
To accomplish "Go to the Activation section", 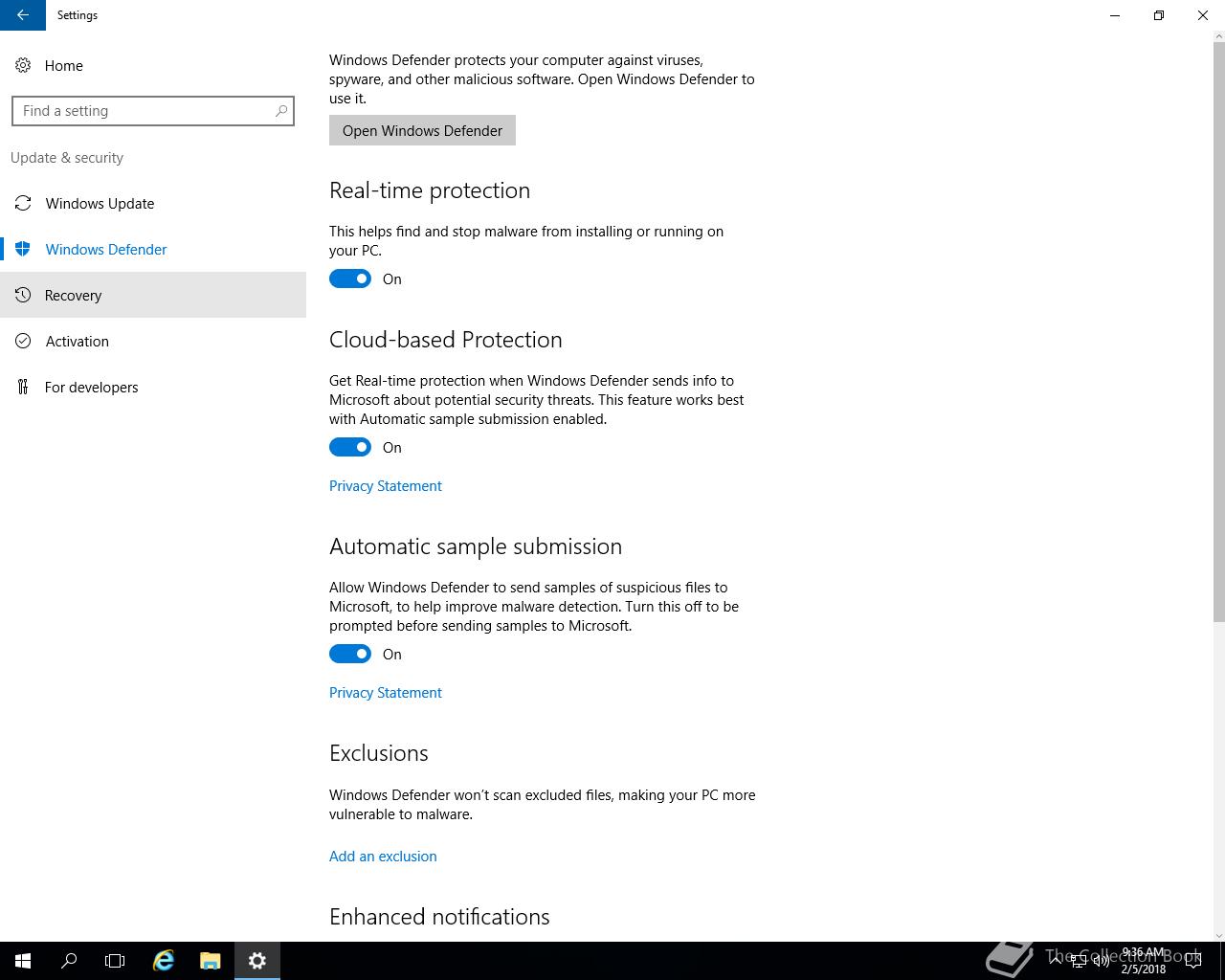I will click(153, 341).
